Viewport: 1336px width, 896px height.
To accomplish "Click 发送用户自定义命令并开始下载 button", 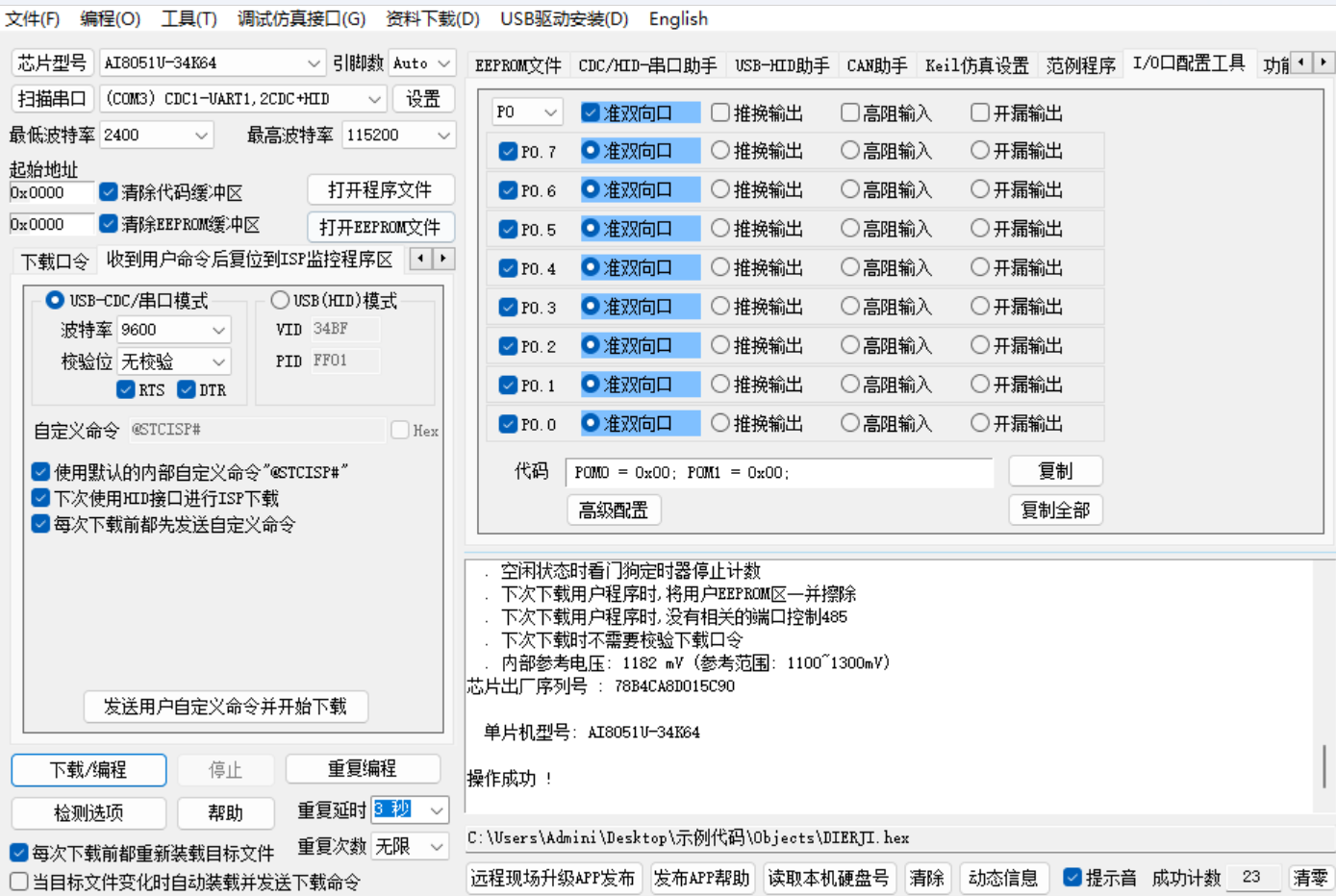I will pyautogui.click(x=225, y=707).
